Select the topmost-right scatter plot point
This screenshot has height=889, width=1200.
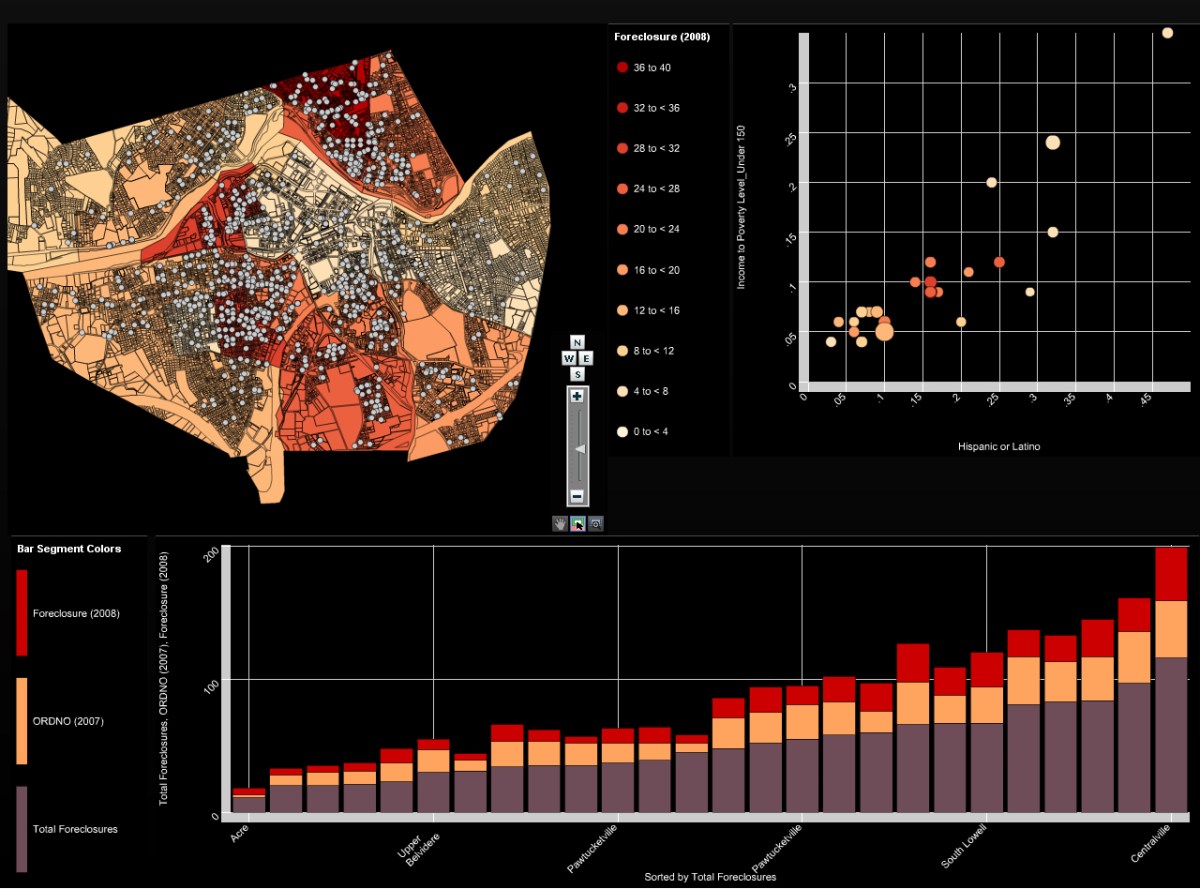pyautogui.click(x=1167, y=33)
